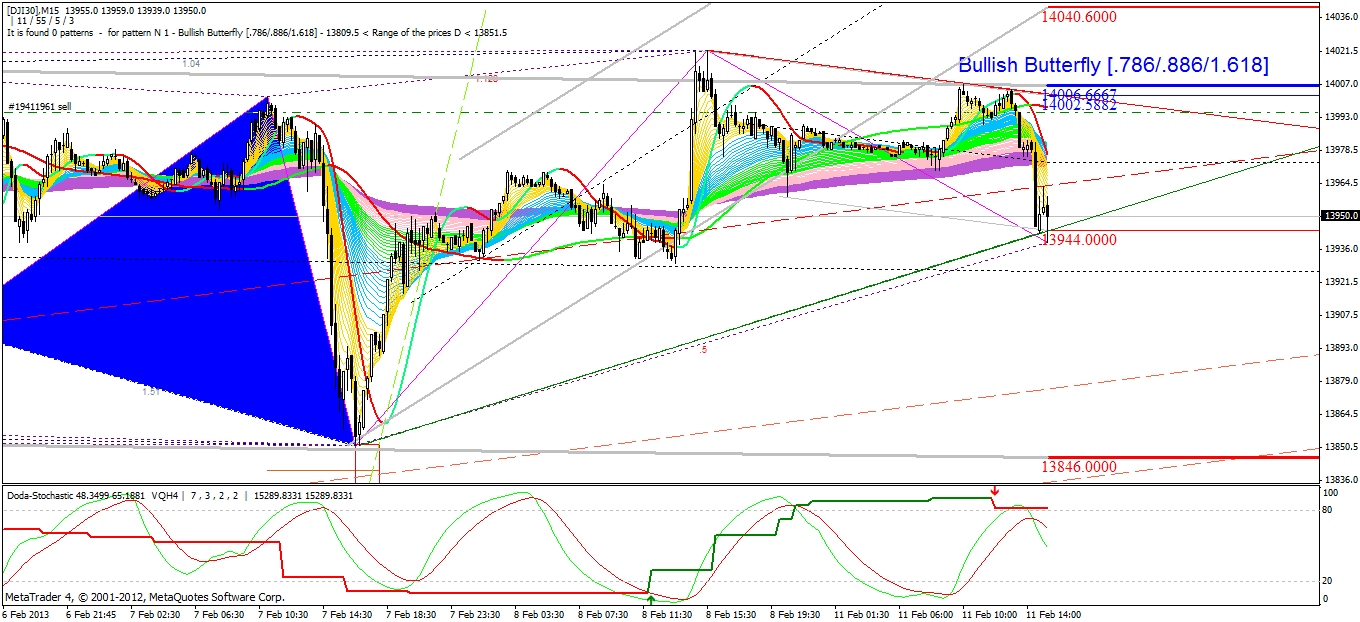Click 13964.0 on the price axis
Image resolution: width=1360 pixels, height=622 pixels.
tap(1339, 183)
